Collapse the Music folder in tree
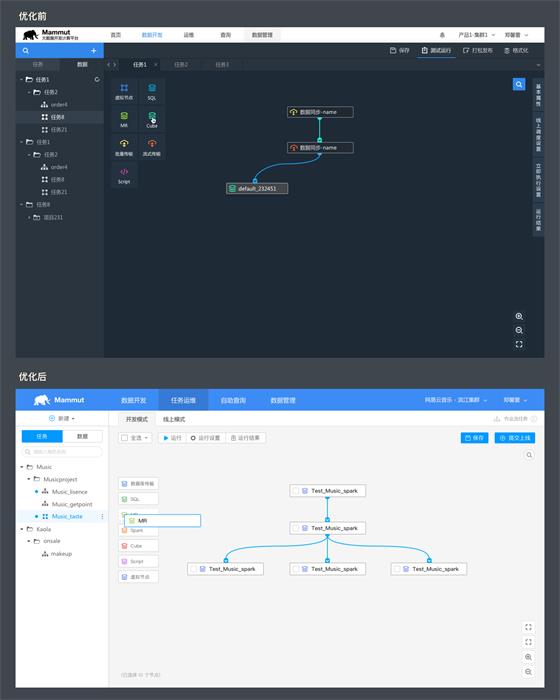This screenshot has height=700, width=560. point(22,467)
